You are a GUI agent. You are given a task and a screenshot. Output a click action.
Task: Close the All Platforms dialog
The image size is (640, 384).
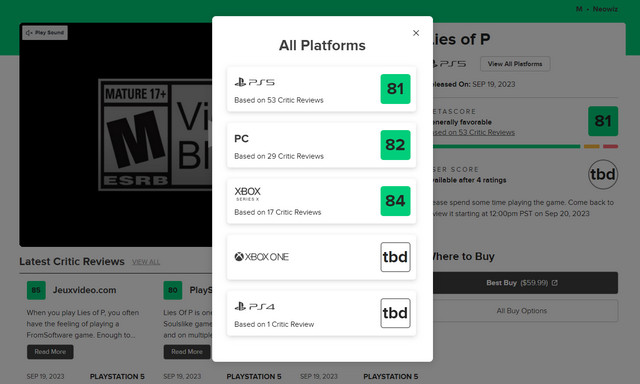pyautogui.click(x=416, y=33)
